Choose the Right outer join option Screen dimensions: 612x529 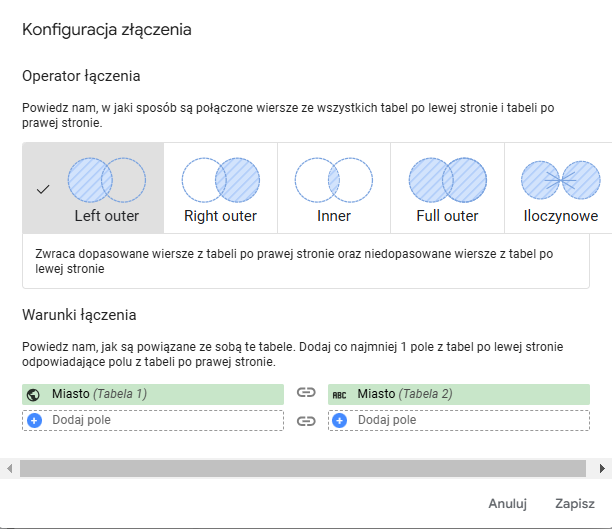(220, 216)
